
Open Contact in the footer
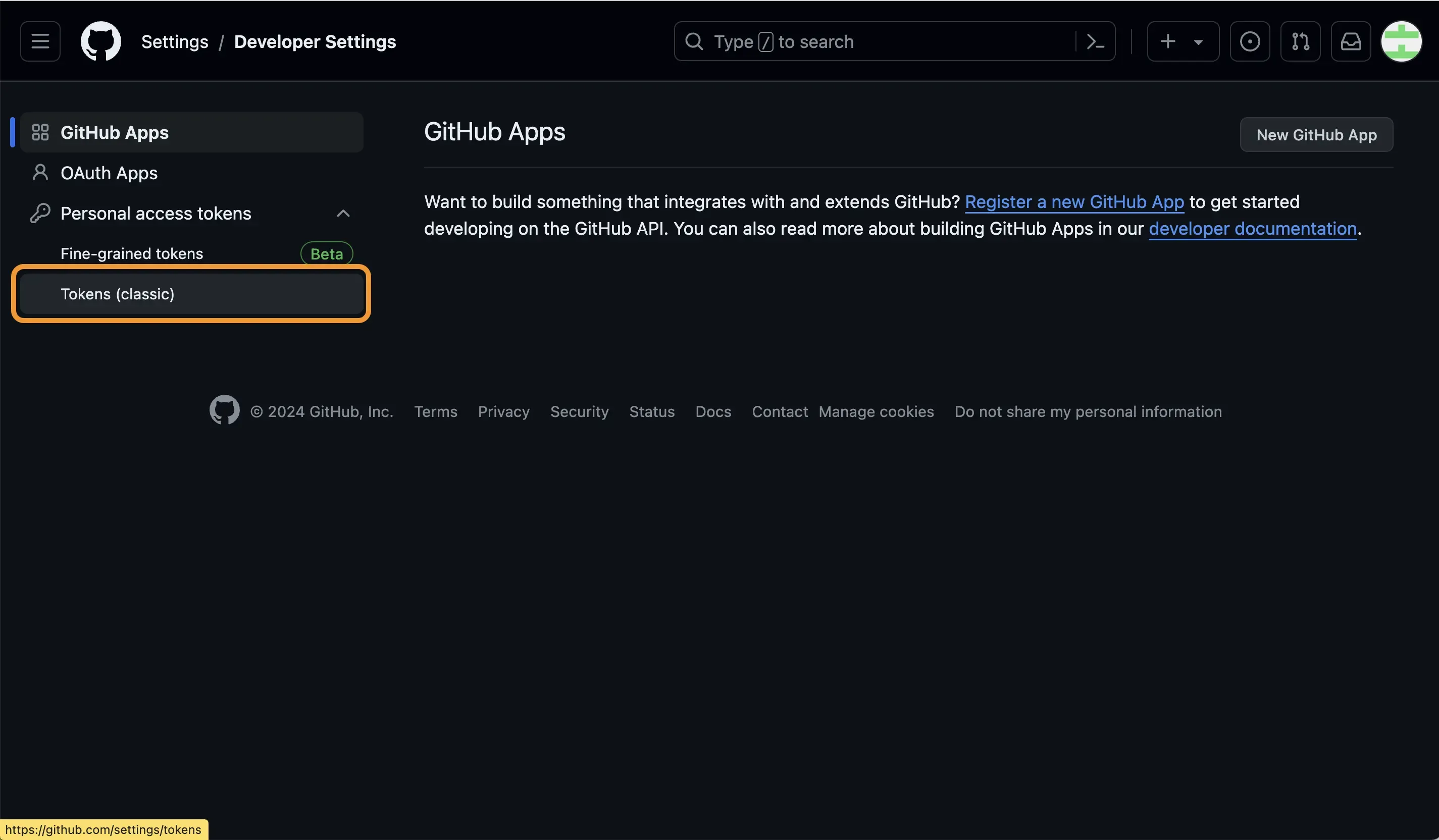(780, 411)
